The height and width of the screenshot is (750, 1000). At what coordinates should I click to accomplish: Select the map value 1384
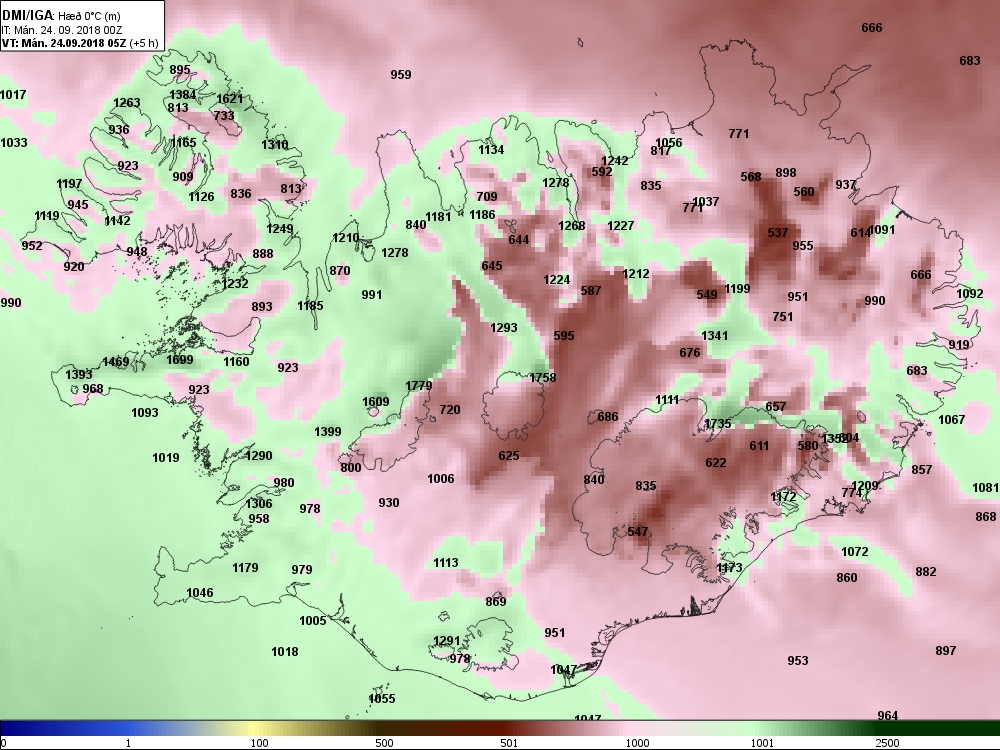(x=182, y=95)
